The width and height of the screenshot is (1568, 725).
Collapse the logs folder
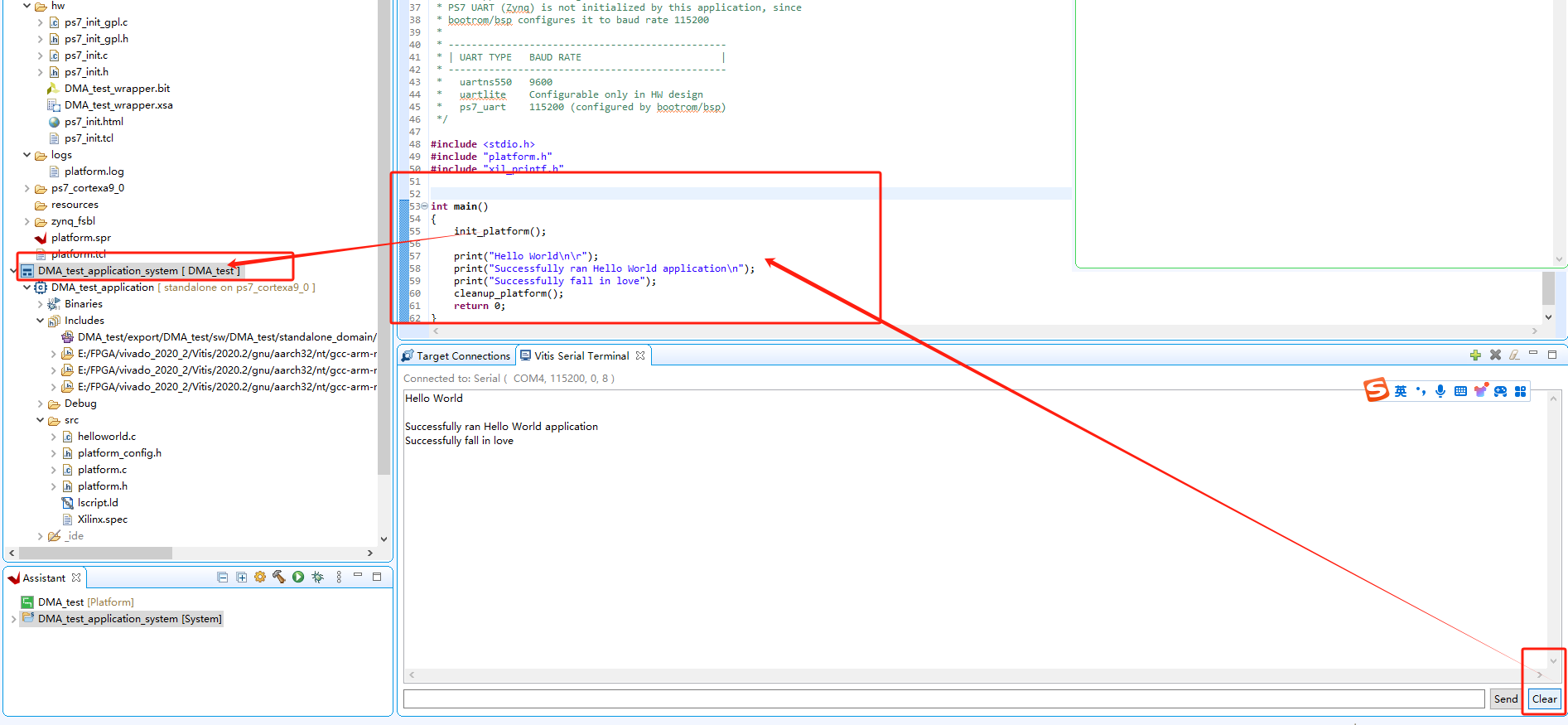pos(27,155)
